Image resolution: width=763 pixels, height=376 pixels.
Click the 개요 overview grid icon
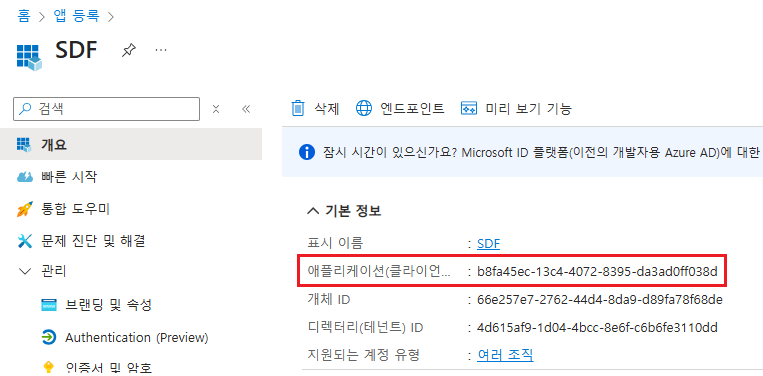click(x=23, y=144)
